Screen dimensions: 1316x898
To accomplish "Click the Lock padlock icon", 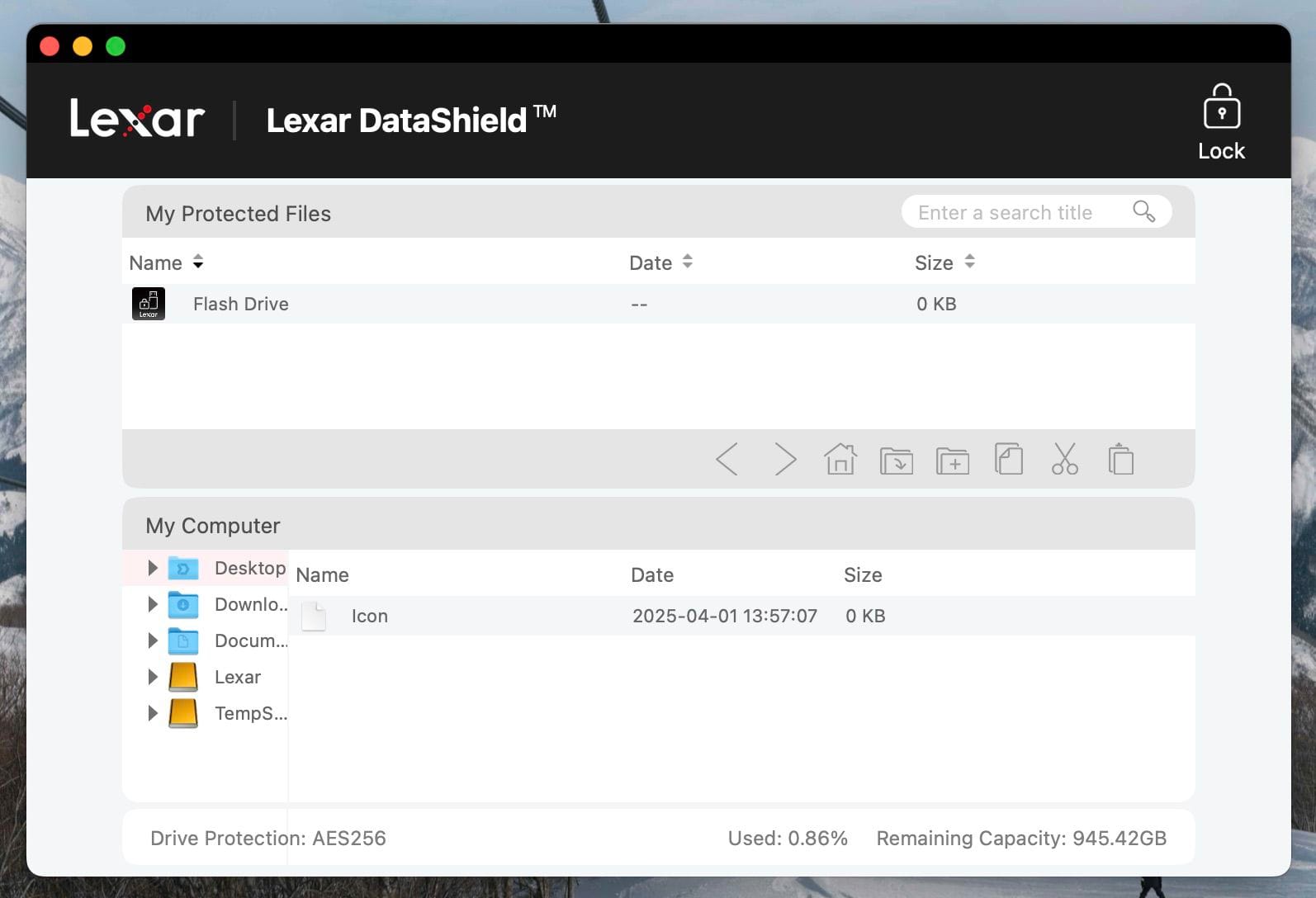I will point(1221,106).
